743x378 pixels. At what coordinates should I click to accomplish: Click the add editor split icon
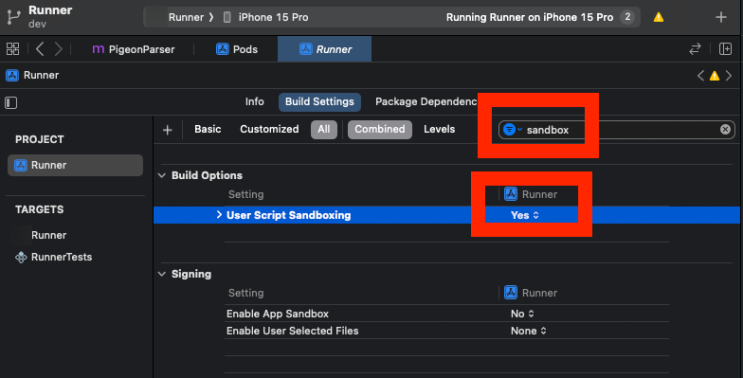pyautogui.click(x=725, y=49)
